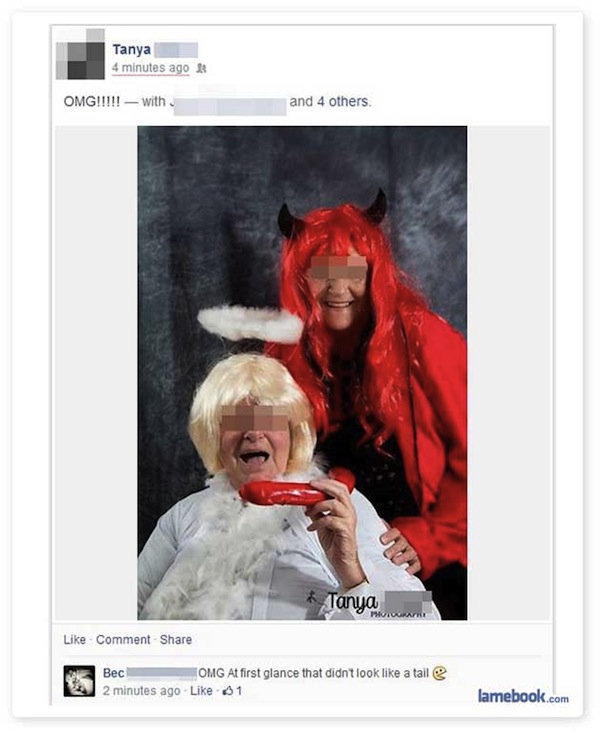View the comment's 1 like count
Image resolution: width=600 pixels, height=734 pixels.
click(x=239, y=690)
